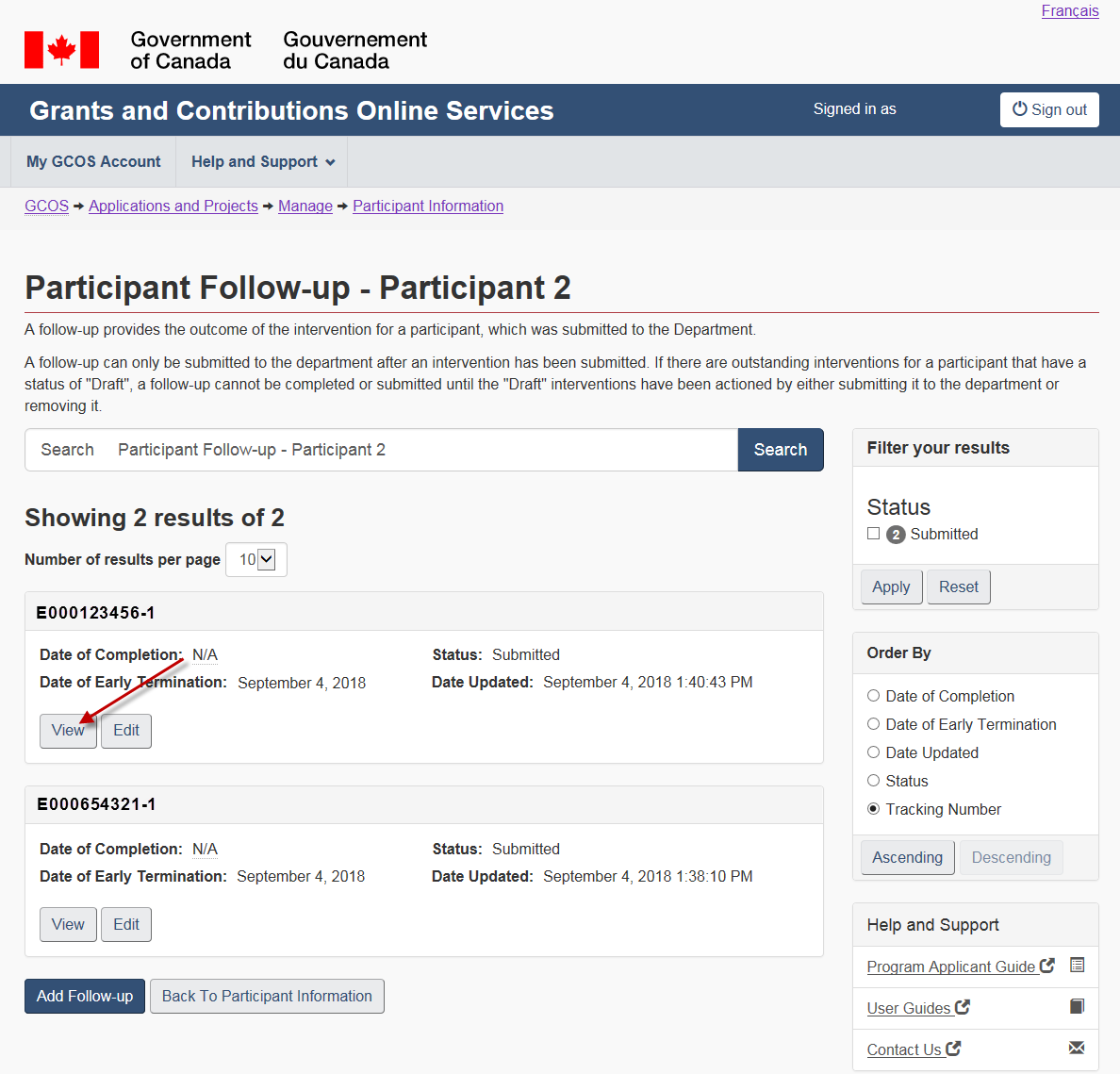Click external link icon beside User Guides
Image resolution: width=1120 pixels, height=1074 pixels.
[x=963, y=1007]
